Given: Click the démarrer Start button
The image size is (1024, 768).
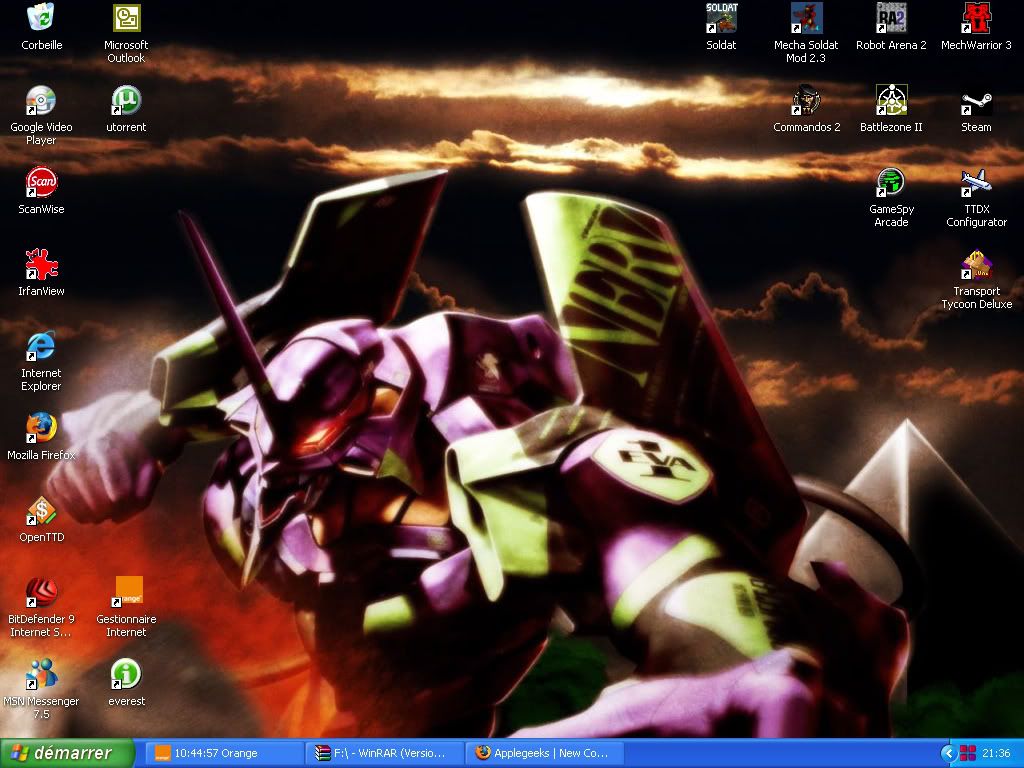Looking at the screenshot, I should pyautogui.click(x=67, y=753).
